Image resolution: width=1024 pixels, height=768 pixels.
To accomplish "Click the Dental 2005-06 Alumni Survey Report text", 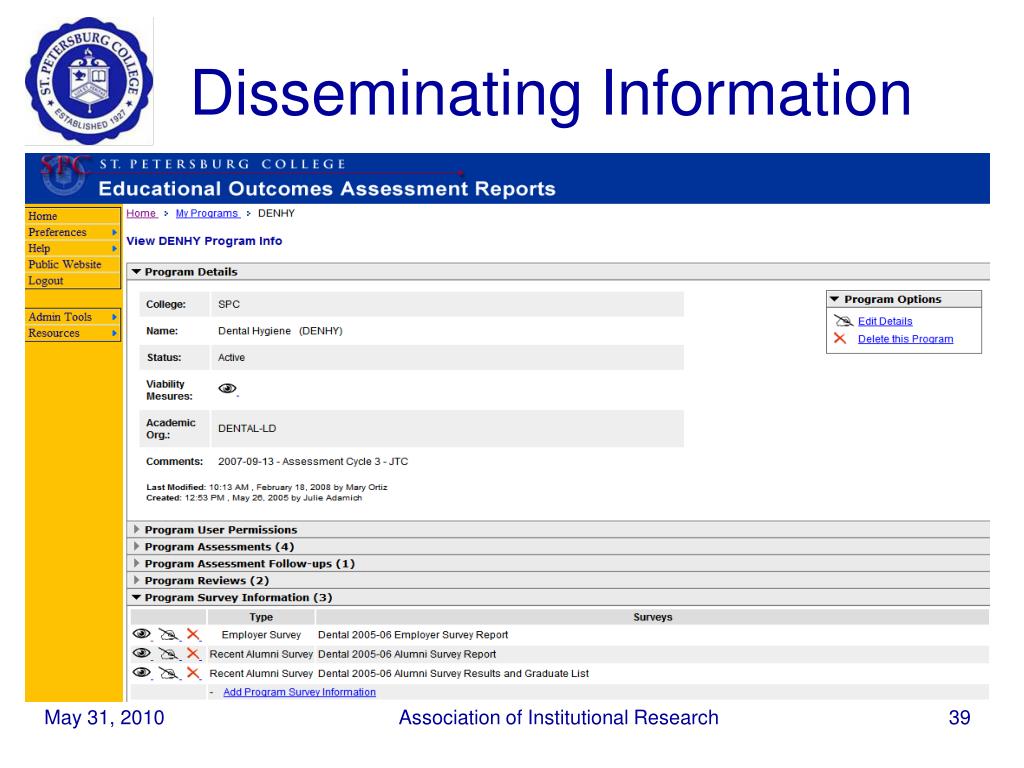I will (x=407, y=654).
